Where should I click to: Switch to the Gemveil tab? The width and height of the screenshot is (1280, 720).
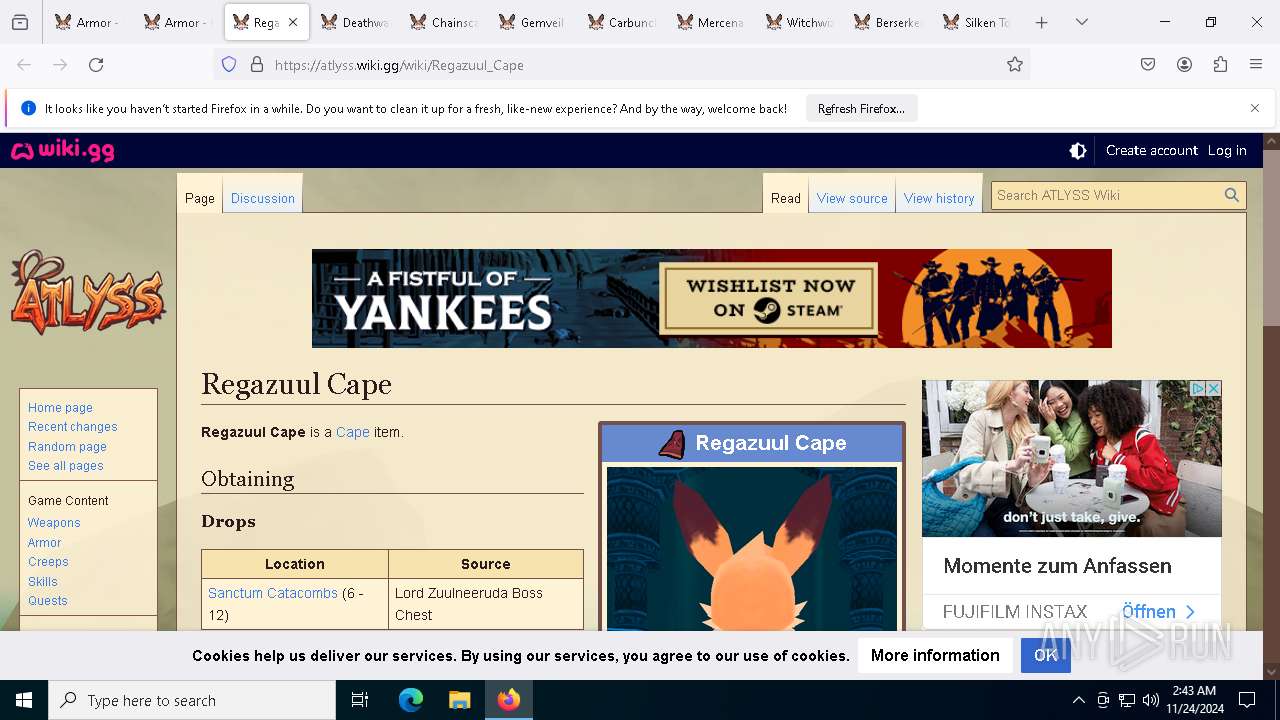(532, 22)
